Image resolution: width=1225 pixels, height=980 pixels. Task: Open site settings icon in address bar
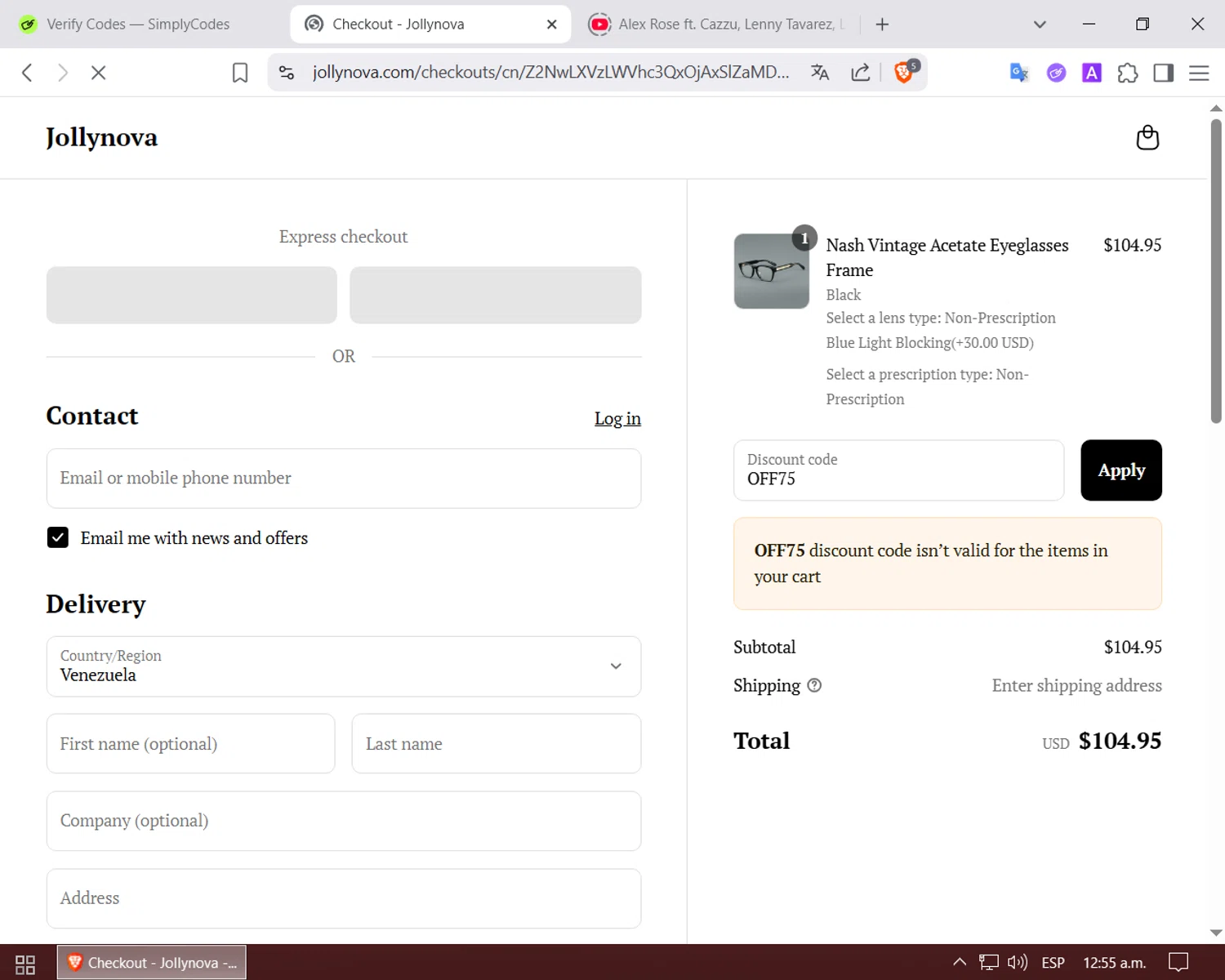(287, 73)
